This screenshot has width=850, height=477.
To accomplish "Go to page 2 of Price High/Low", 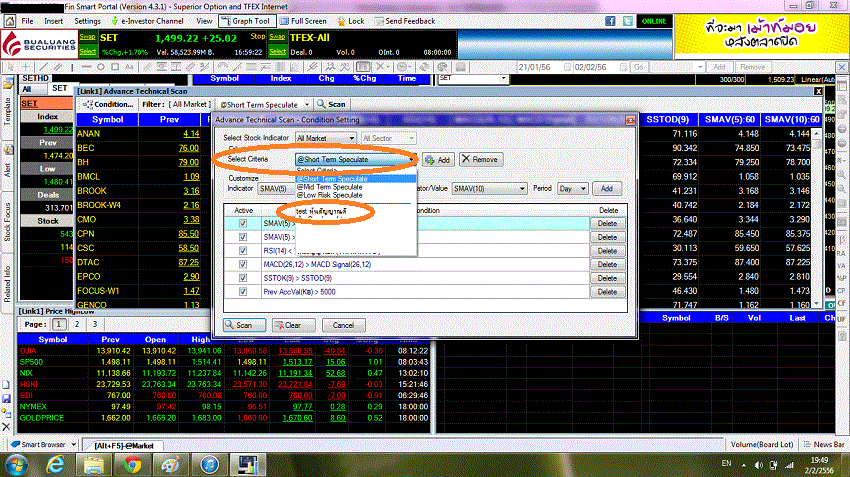I will point(77,324).
